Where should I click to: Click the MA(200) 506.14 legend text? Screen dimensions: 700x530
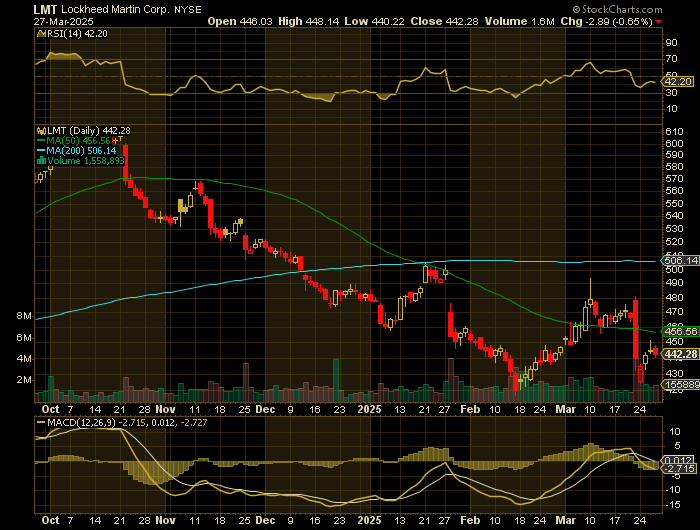tap(81, 151)
